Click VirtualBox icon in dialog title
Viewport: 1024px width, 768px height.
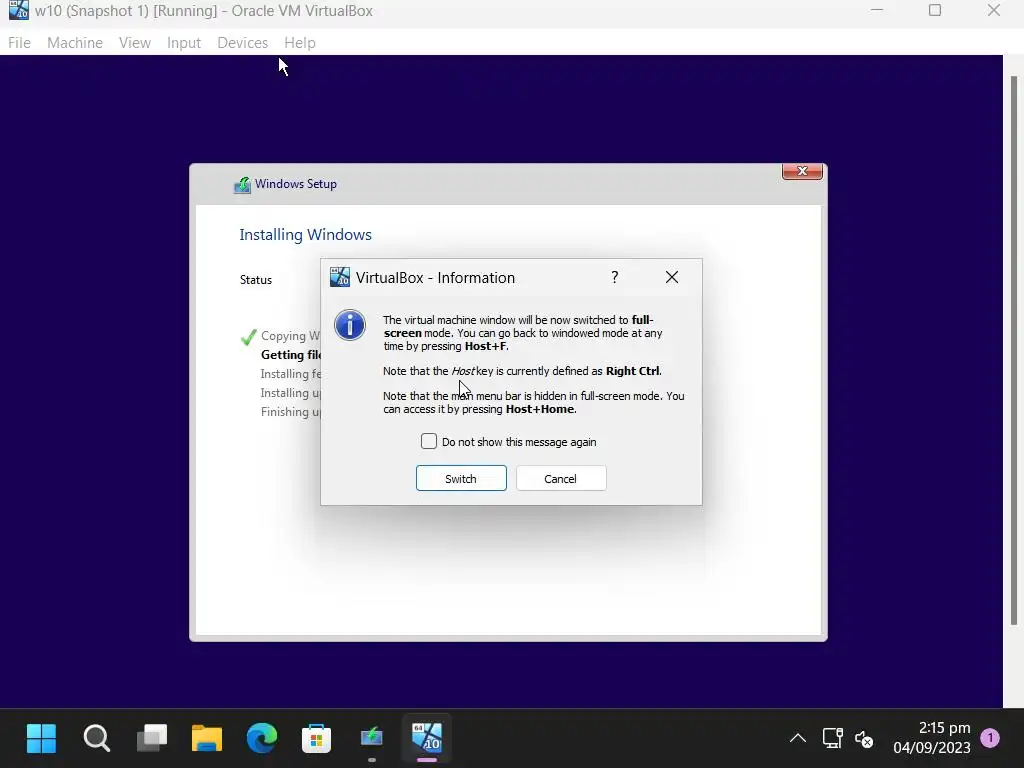(340, 277)
